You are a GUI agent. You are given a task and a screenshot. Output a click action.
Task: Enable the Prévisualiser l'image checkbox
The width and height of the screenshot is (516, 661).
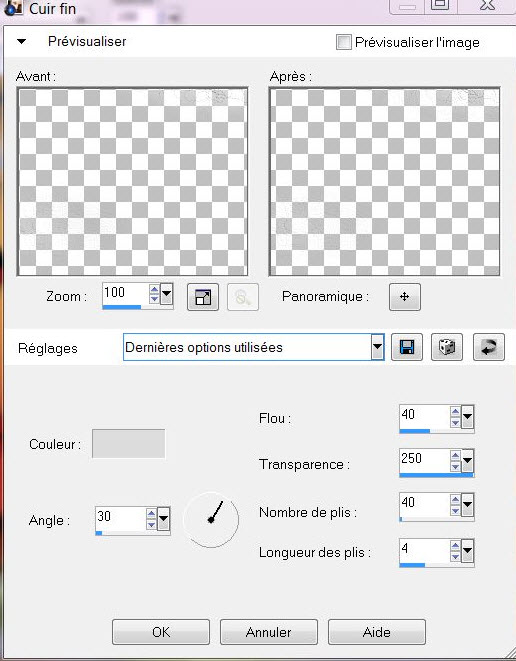[x=344, y=42]
